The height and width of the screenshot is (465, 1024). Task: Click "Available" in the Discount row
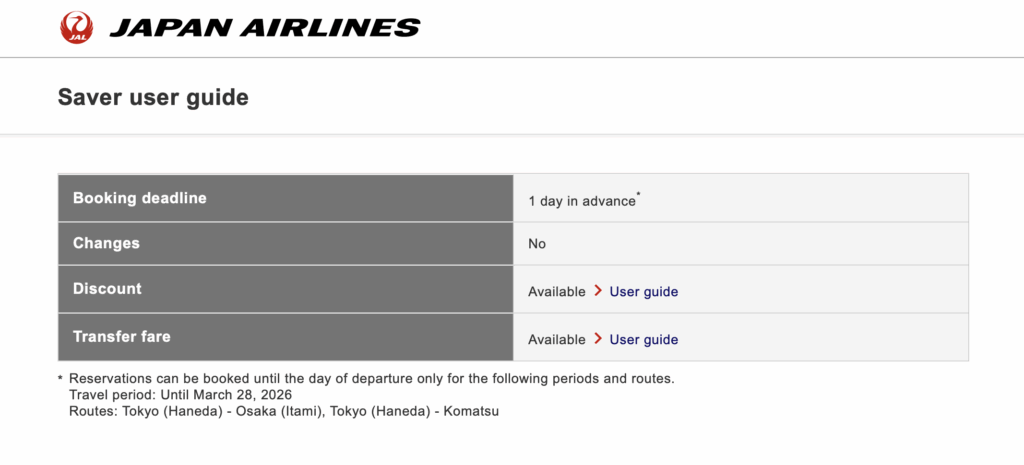[556, 292]
